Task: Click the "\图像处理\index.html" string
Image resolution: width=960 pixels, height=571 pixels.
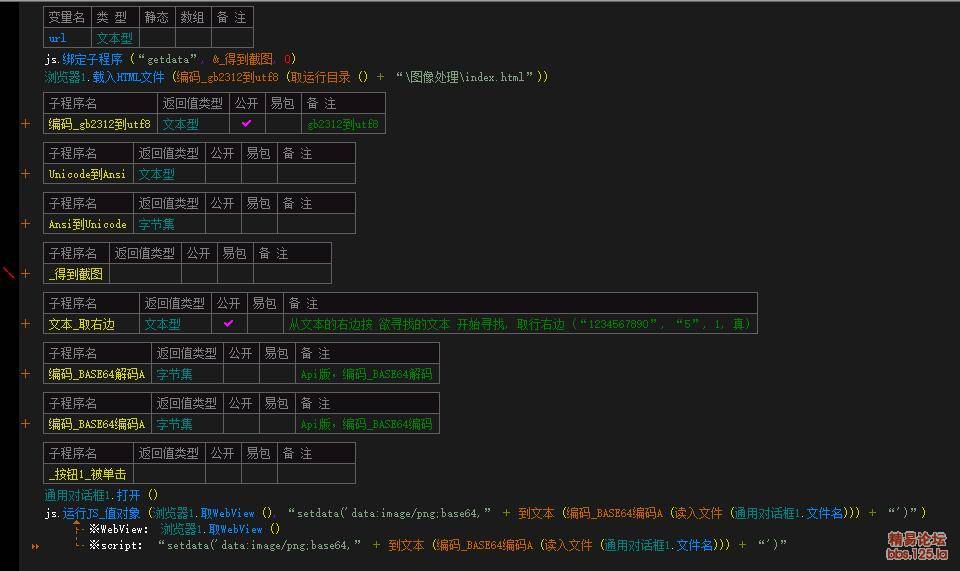Action: [464, 77]
